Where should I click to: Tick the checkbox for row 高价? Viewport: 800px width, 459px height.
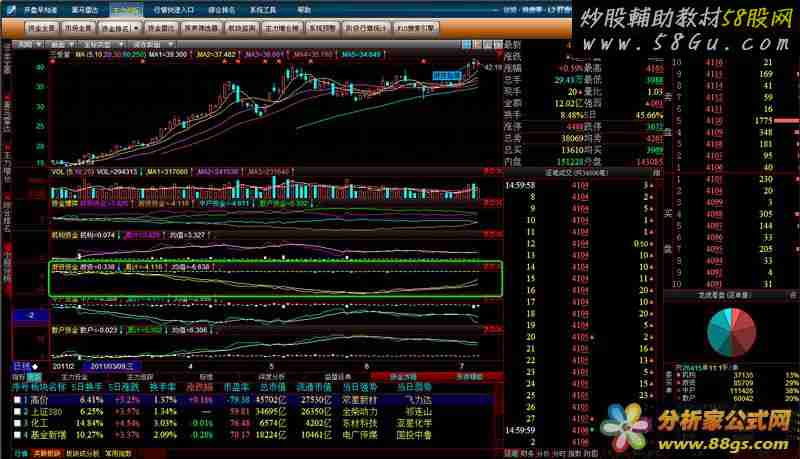coord(17,400)
